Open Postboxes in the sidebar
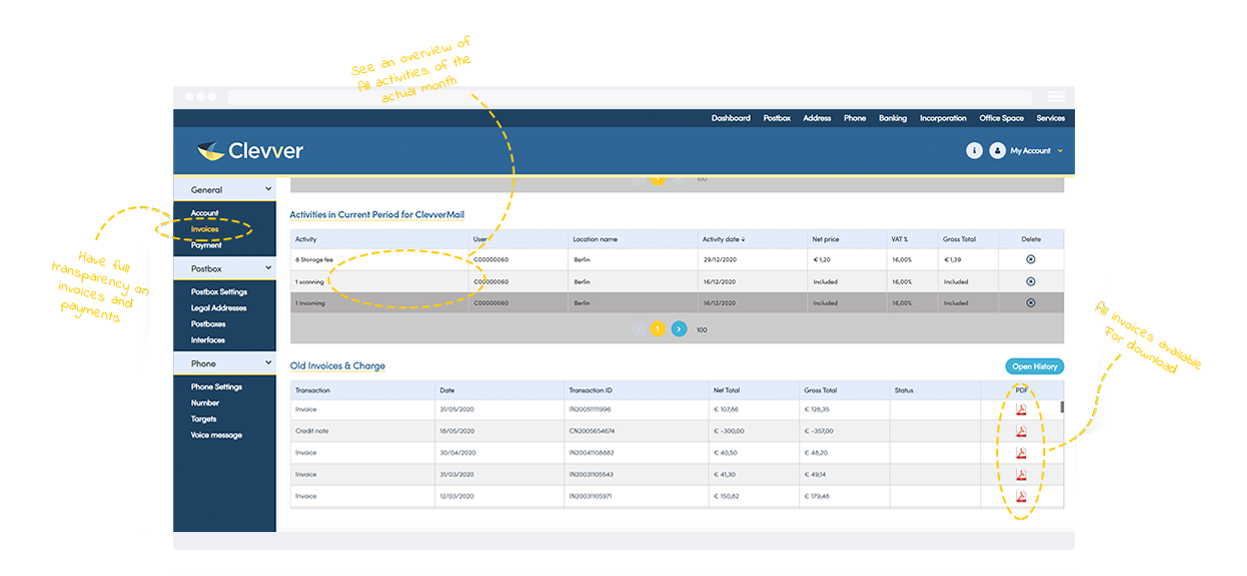1247x576 pixels. tap(208, 324)
